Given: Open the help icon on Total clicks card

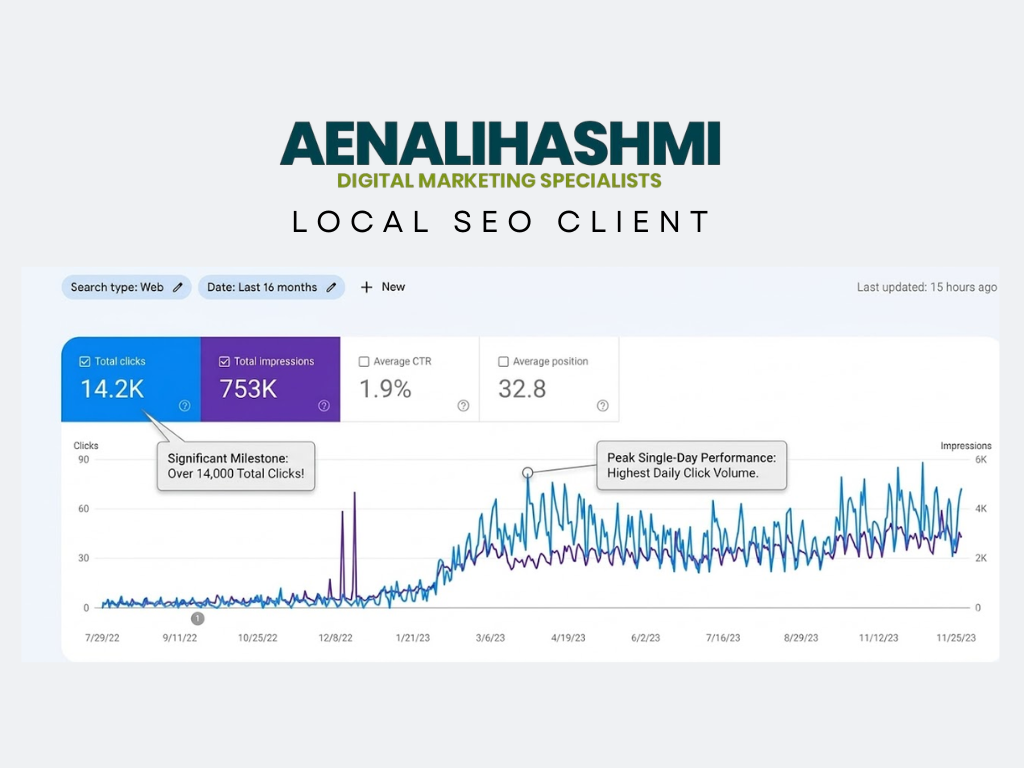Looking at the screenshot, I should pyautogui.click(x=184, y=406).
